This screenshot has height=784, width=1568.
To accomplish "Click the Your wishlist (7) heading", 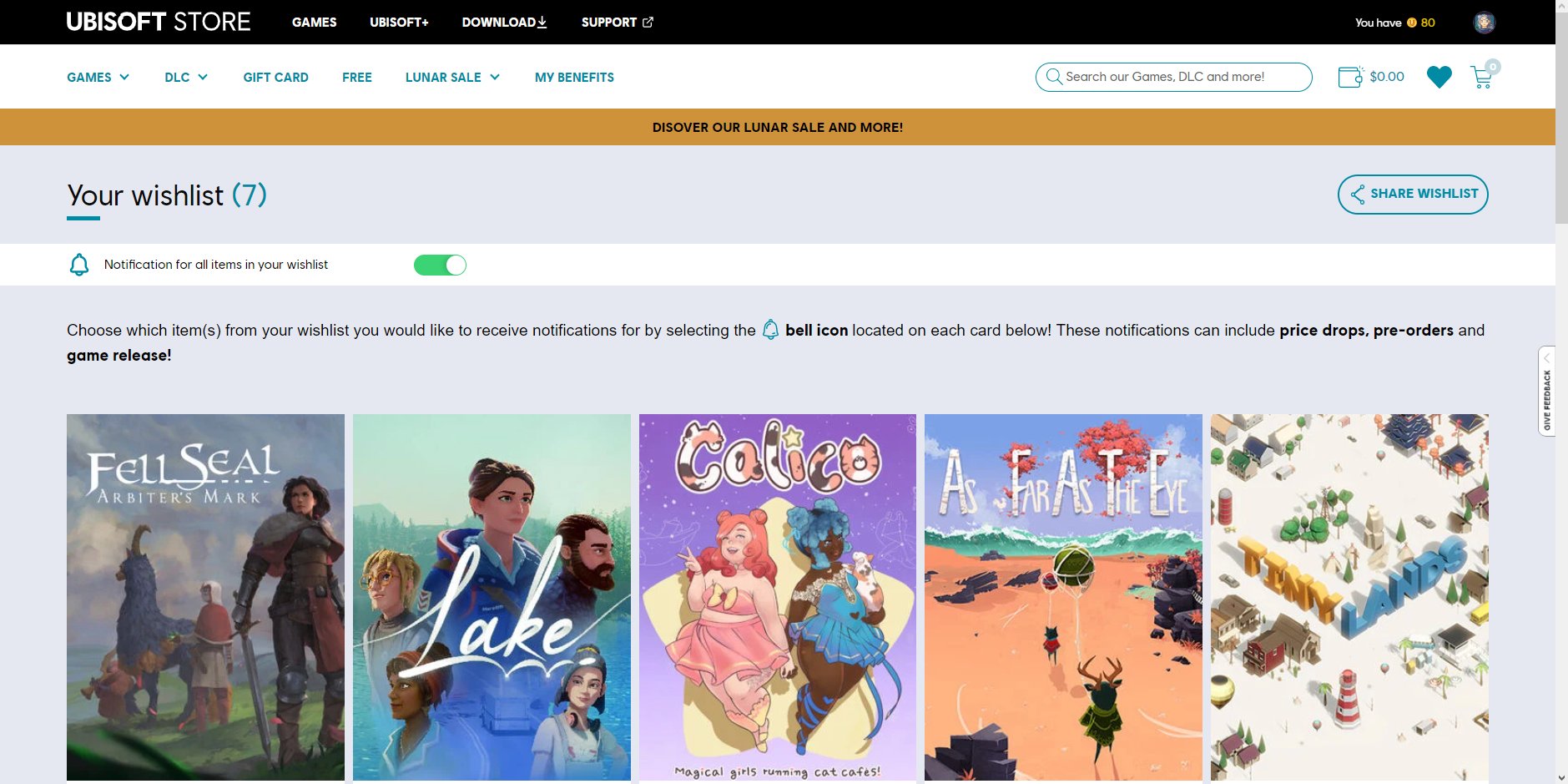I will [167, 195].
